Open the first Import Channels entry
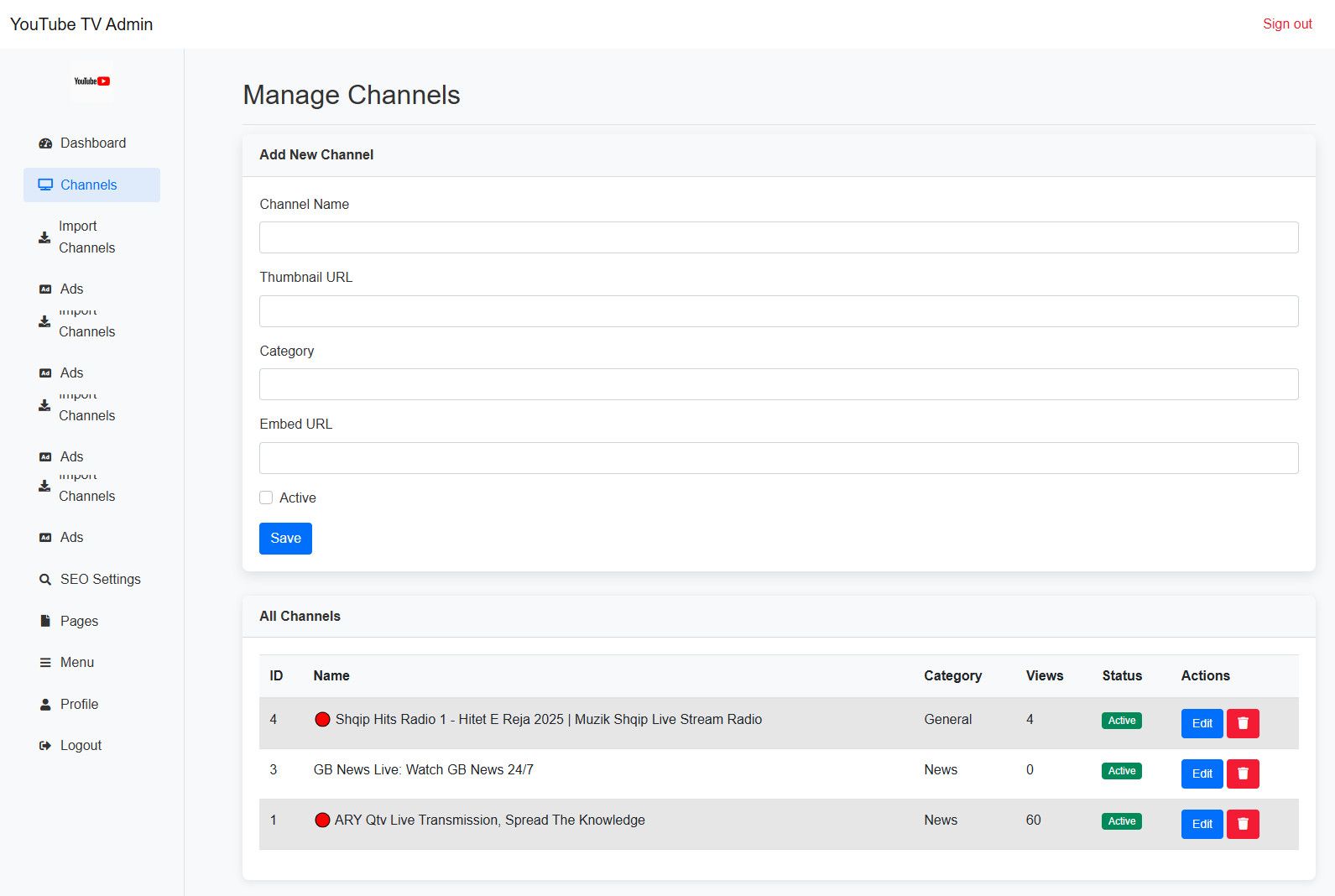Screen dimensions: 1335x896 86,237
